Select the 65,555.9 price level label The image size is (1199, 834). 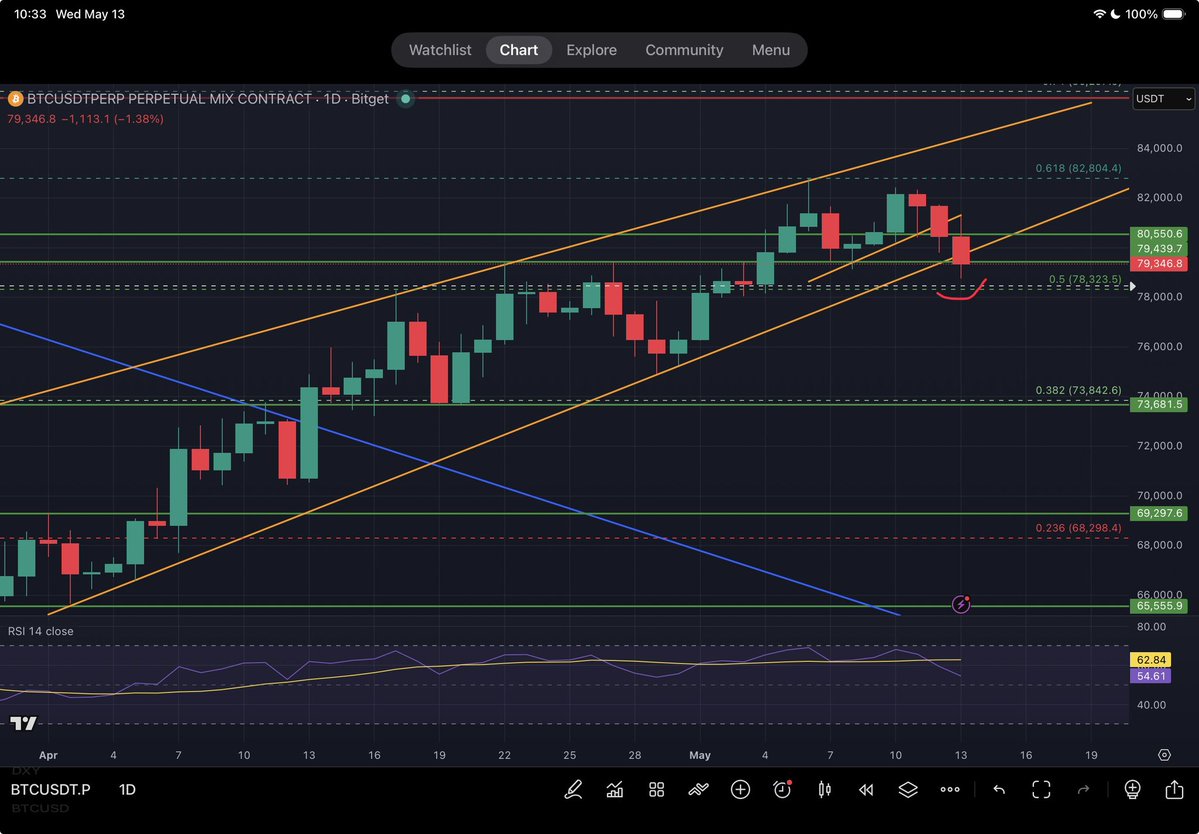[1159, 605]
